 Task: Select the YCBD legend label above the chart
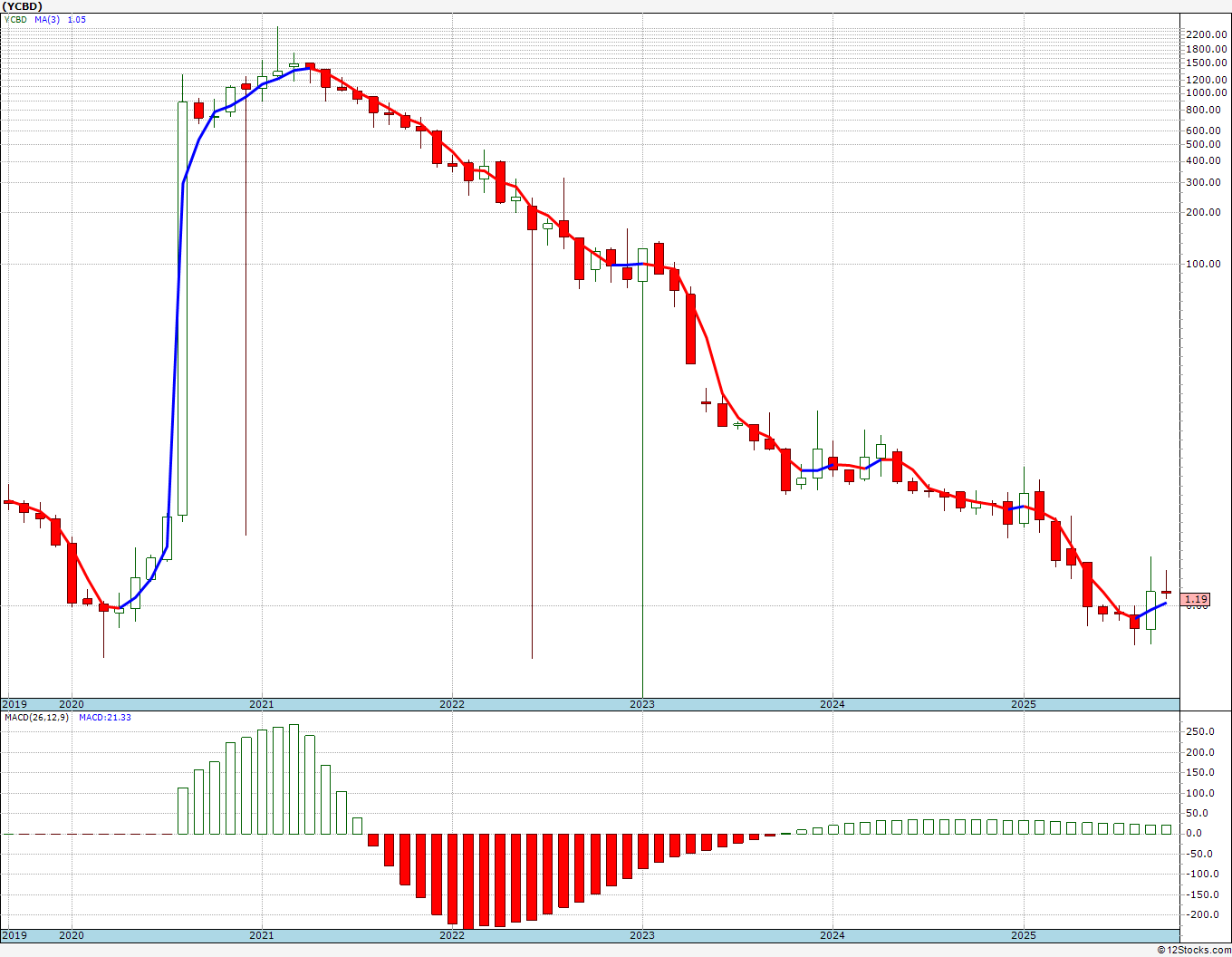(15, 19)
